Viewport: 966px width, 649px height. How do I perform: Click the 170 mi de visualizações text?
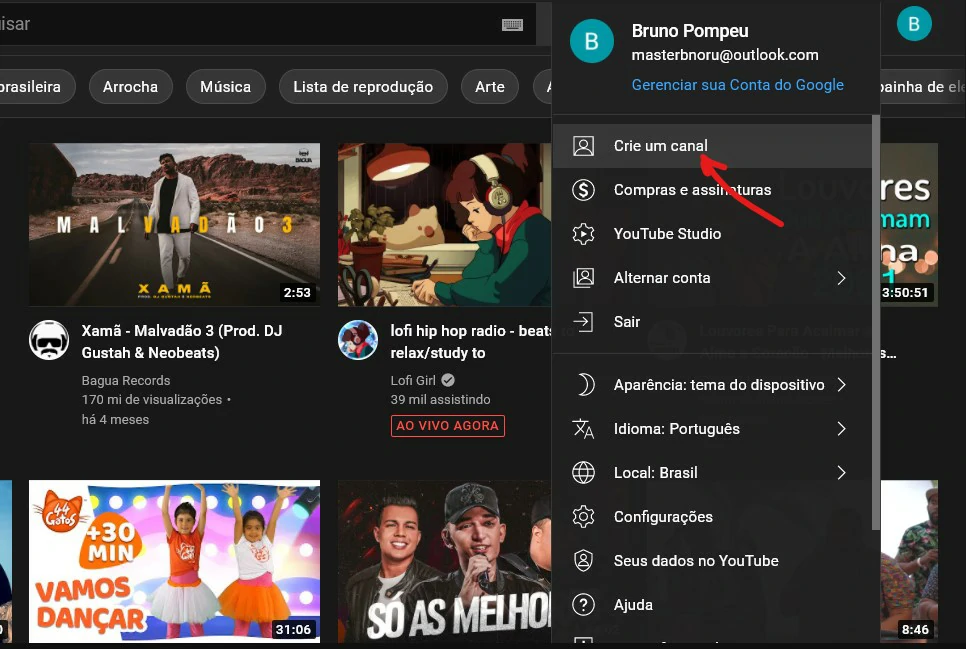[x=152, y=399]
